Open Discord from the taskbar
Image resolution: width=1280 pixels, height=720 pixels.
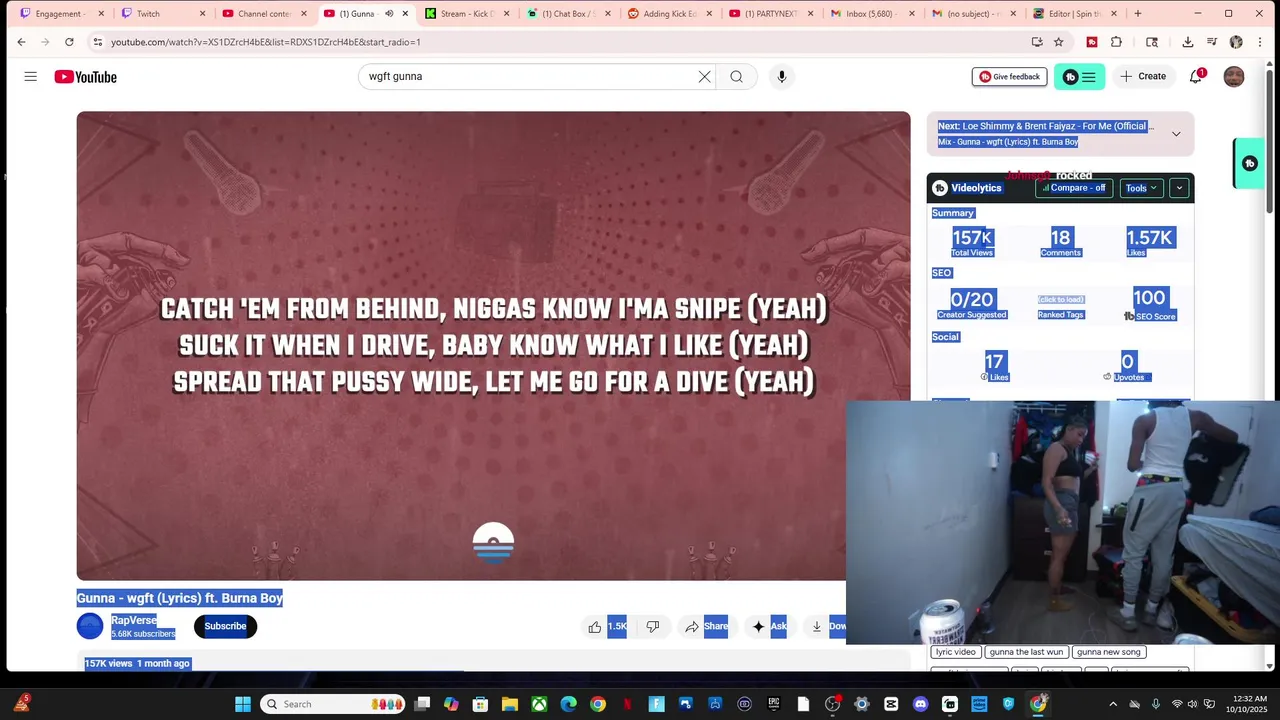(921, 704)
